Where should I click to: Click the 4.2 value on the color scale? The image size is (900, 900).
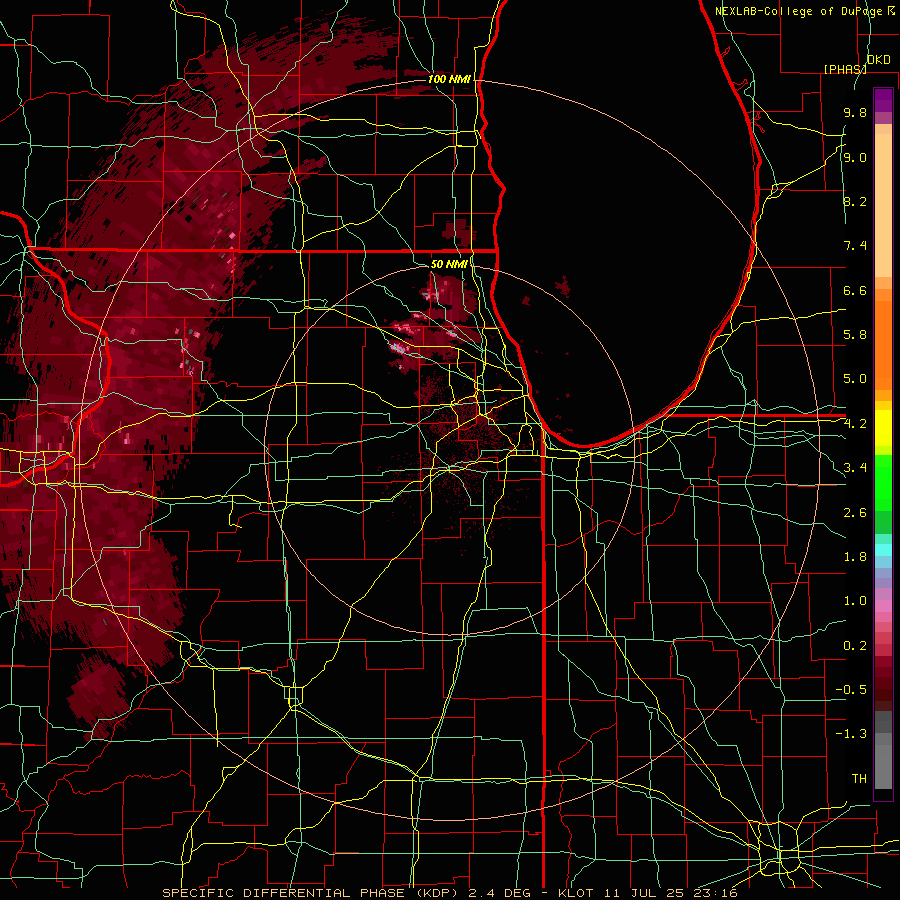click(x=855, y=424)
